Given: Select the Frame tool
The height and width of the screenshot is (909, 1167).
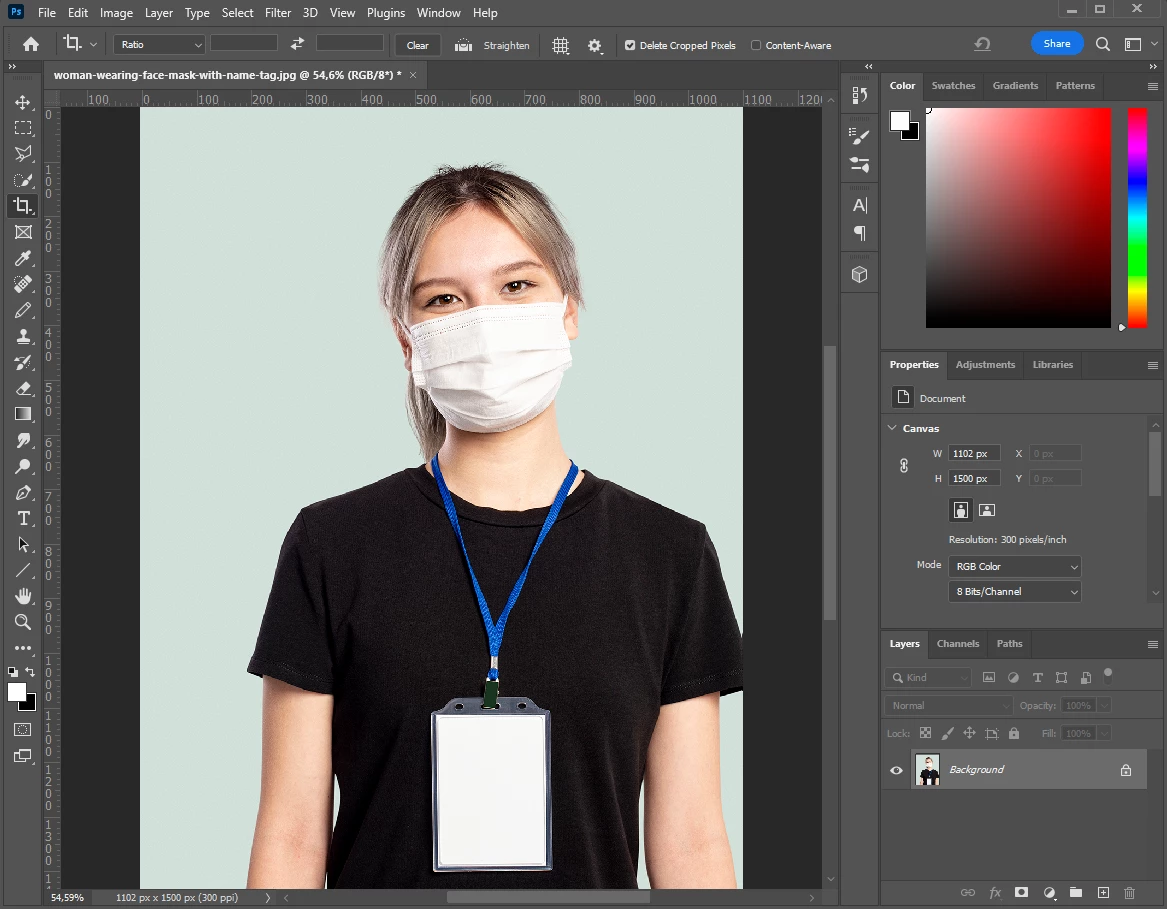Looking at the screenshot, I should 23,232.
